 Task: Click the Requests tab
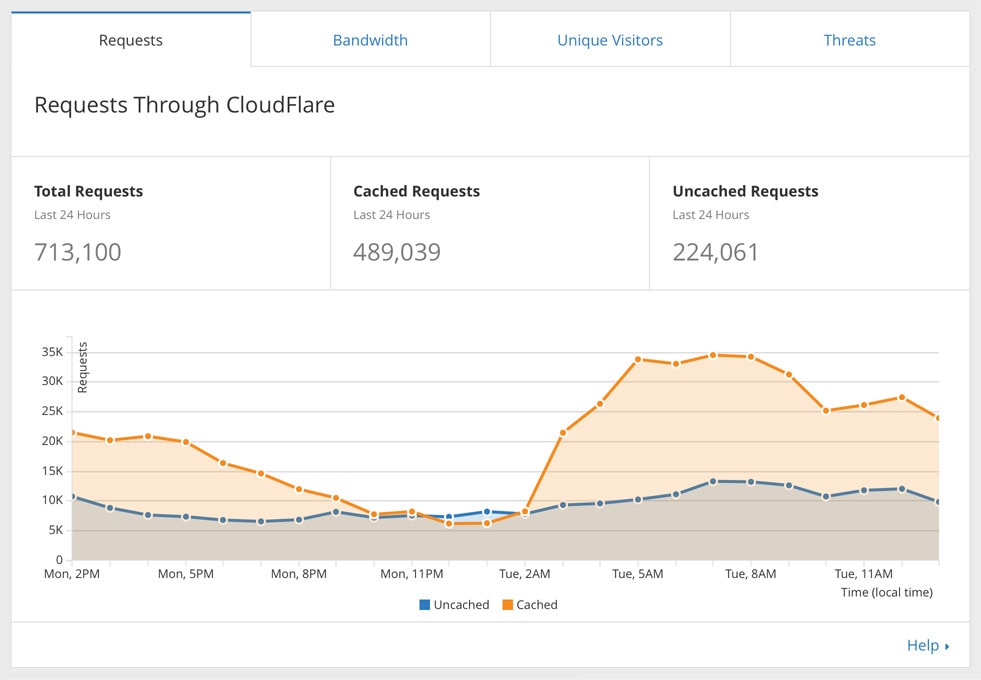coord(131,40)
